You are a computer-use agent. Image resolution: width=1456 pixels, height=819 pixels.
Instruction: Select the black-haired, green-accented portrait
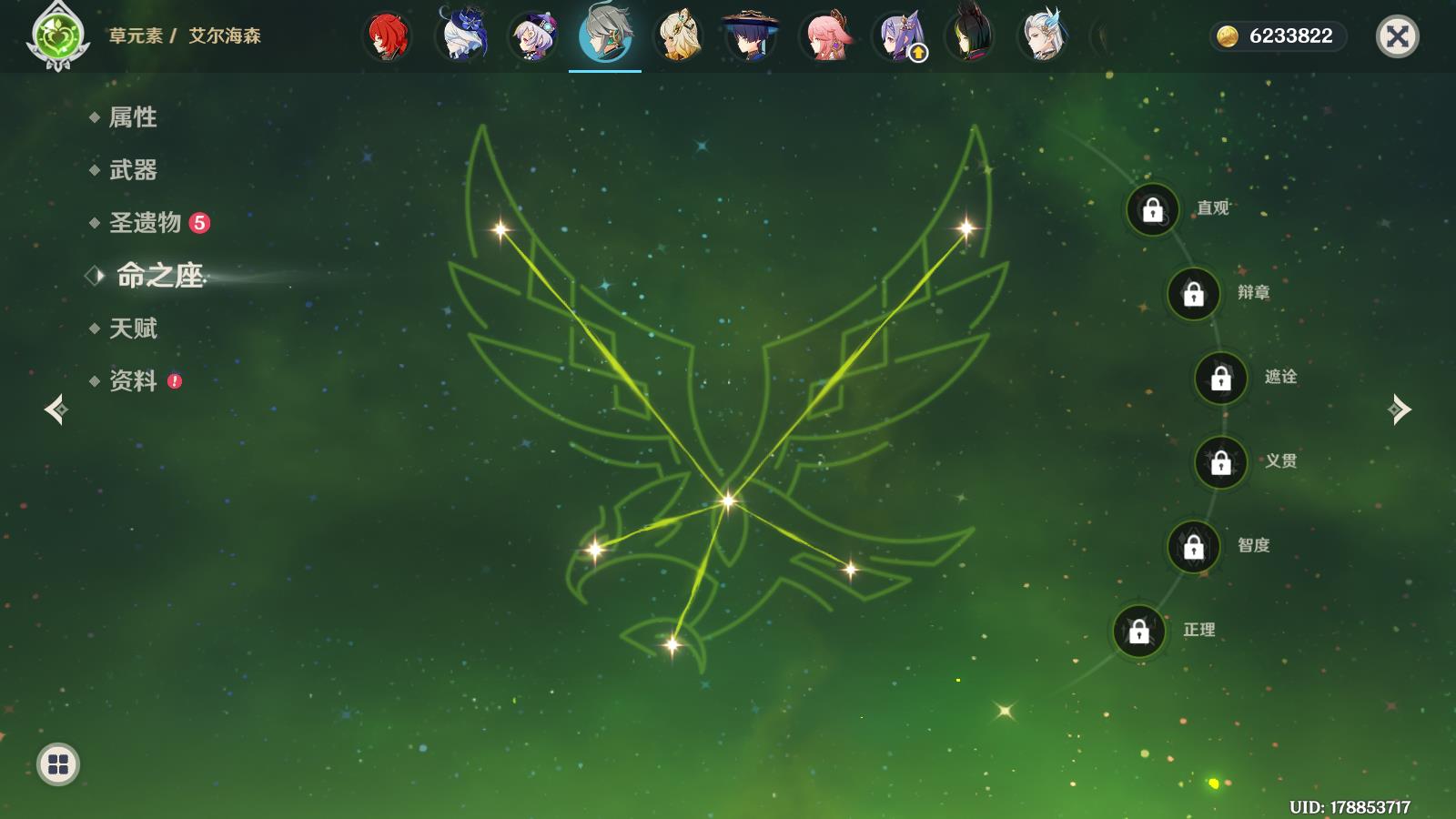click(x=970, y=36)
